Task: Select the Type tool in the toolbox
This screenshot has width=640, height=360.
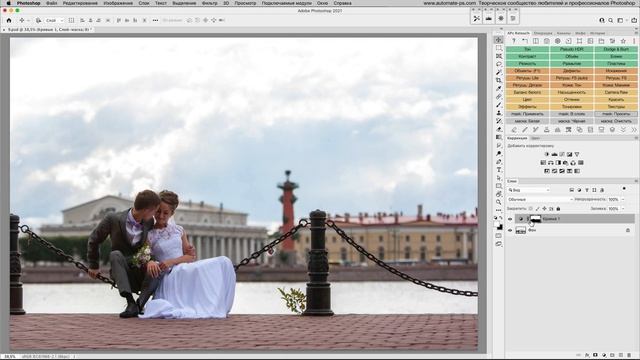Action: [499, 170]
